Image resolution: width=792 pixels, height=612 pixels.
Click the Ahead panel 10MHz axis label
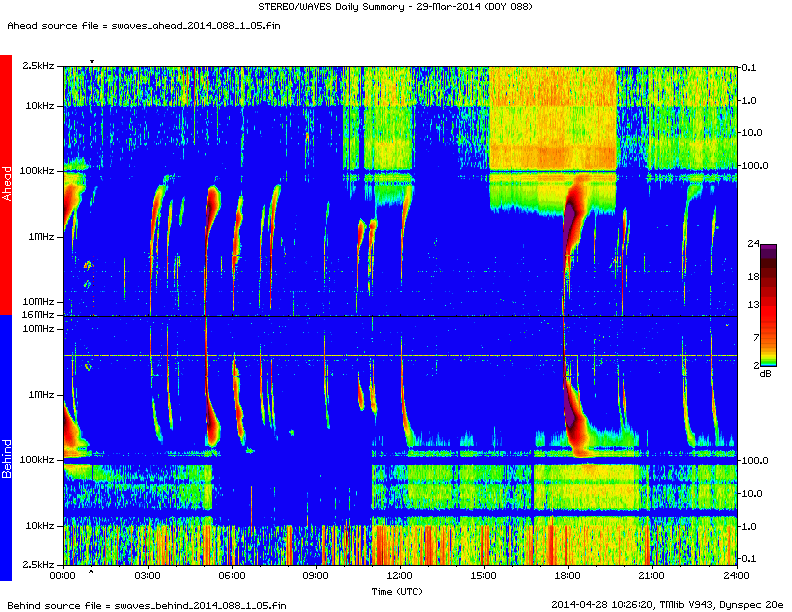(x=38, y=302)
